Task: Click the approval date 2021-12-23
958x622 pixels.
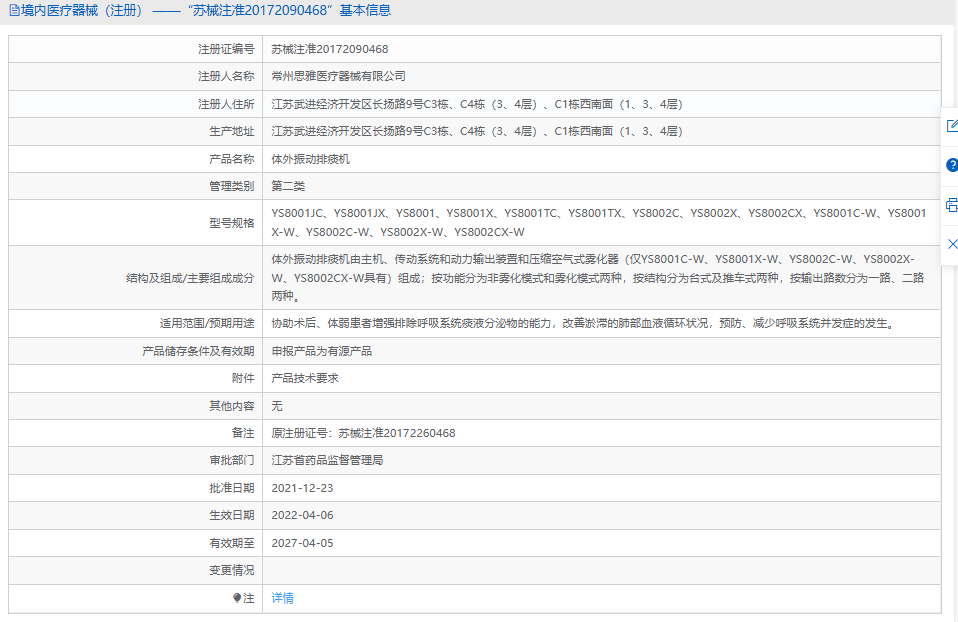Action: pyautogui.click(x=303, y=488)
